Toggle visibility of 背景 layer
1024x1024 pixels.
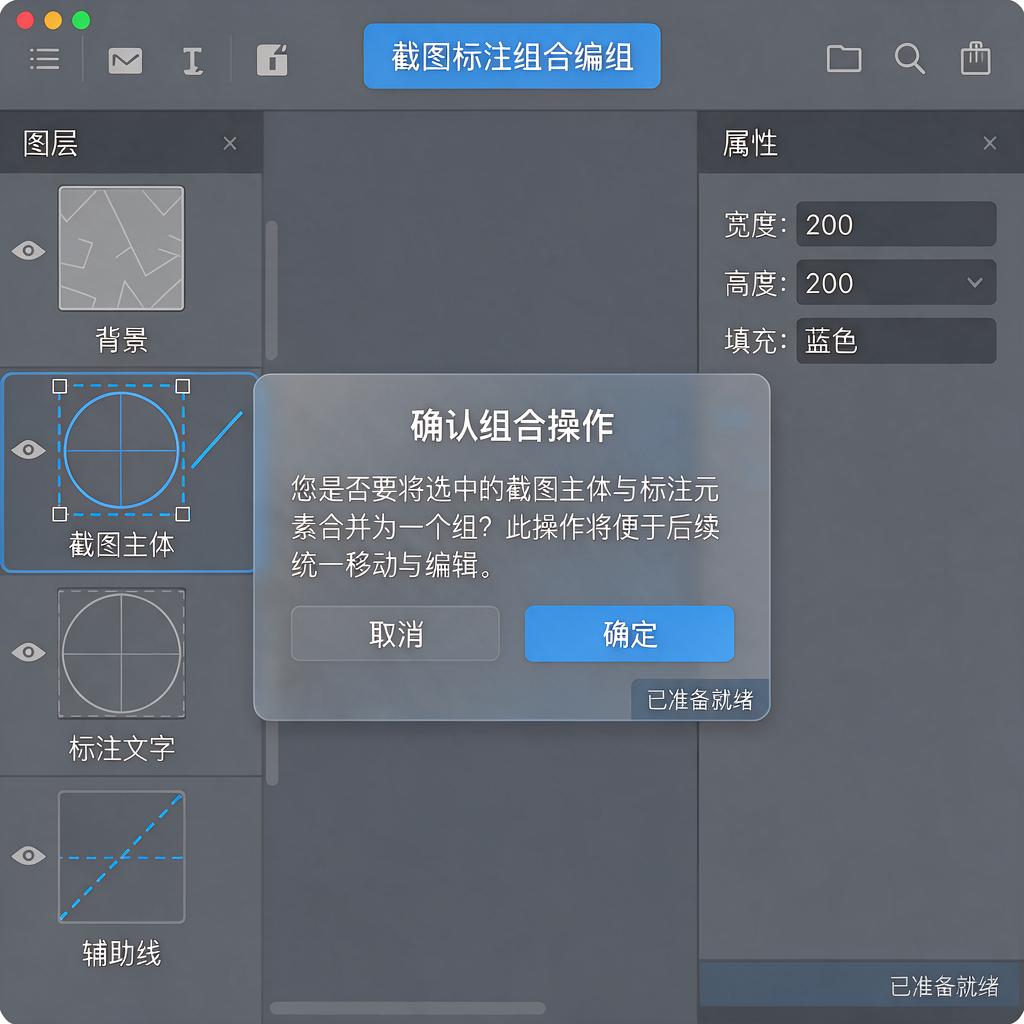tap(29, 251)
